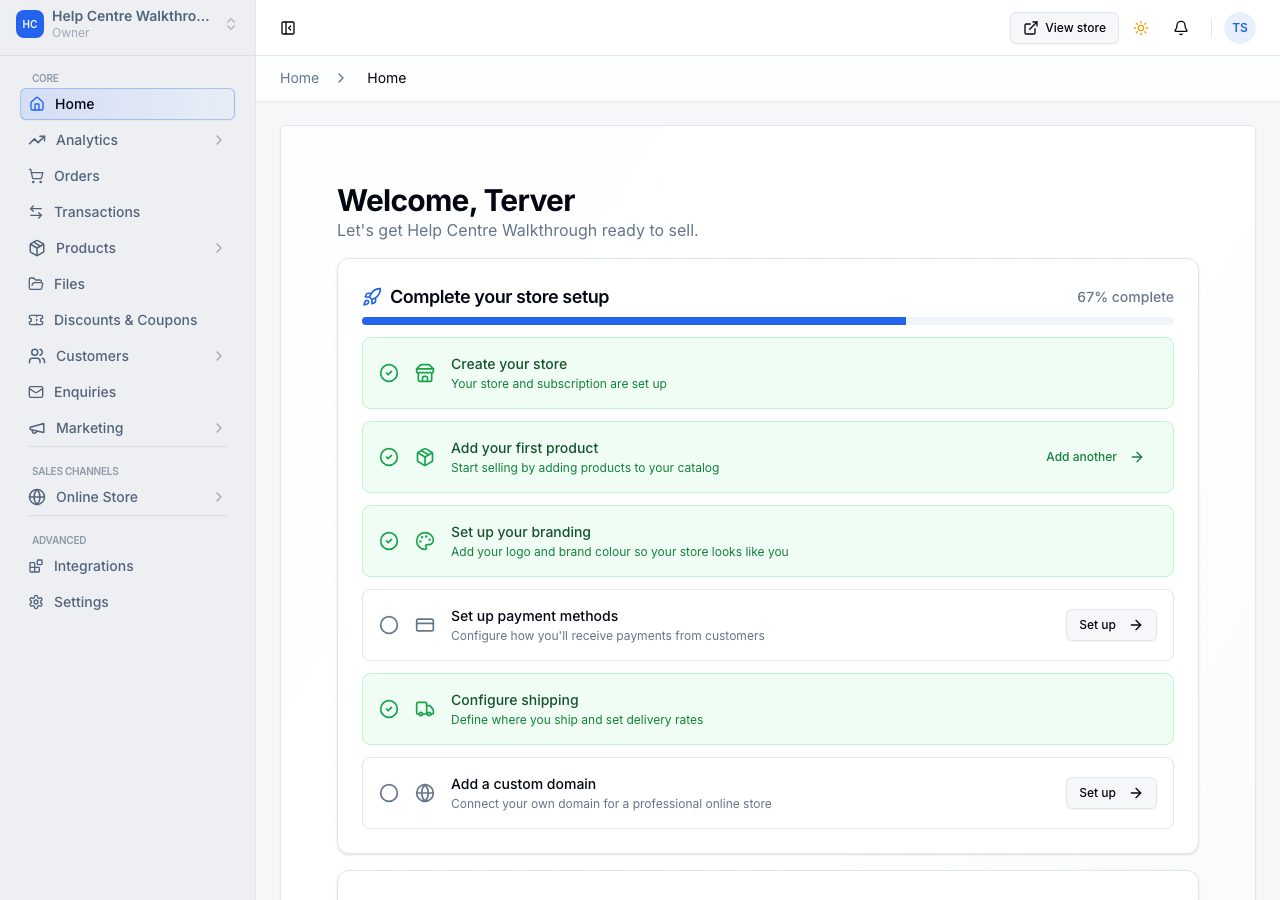Click the Help Centre Walkthrough store name

click(x=131, y=16)
